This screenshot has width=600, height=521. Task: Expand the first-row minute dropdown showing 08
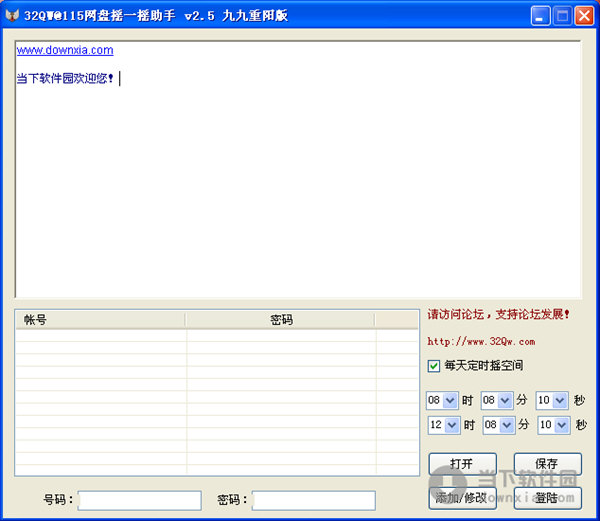pyautogui.click(x=505, y=401)
